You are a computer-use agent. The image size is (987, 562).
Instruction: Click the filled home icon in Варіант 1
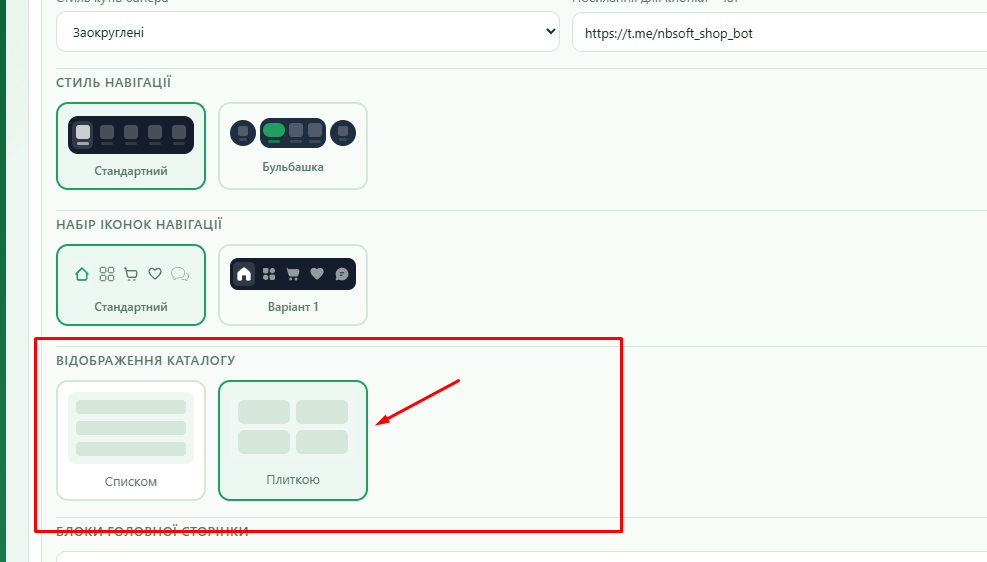[244, 274]
